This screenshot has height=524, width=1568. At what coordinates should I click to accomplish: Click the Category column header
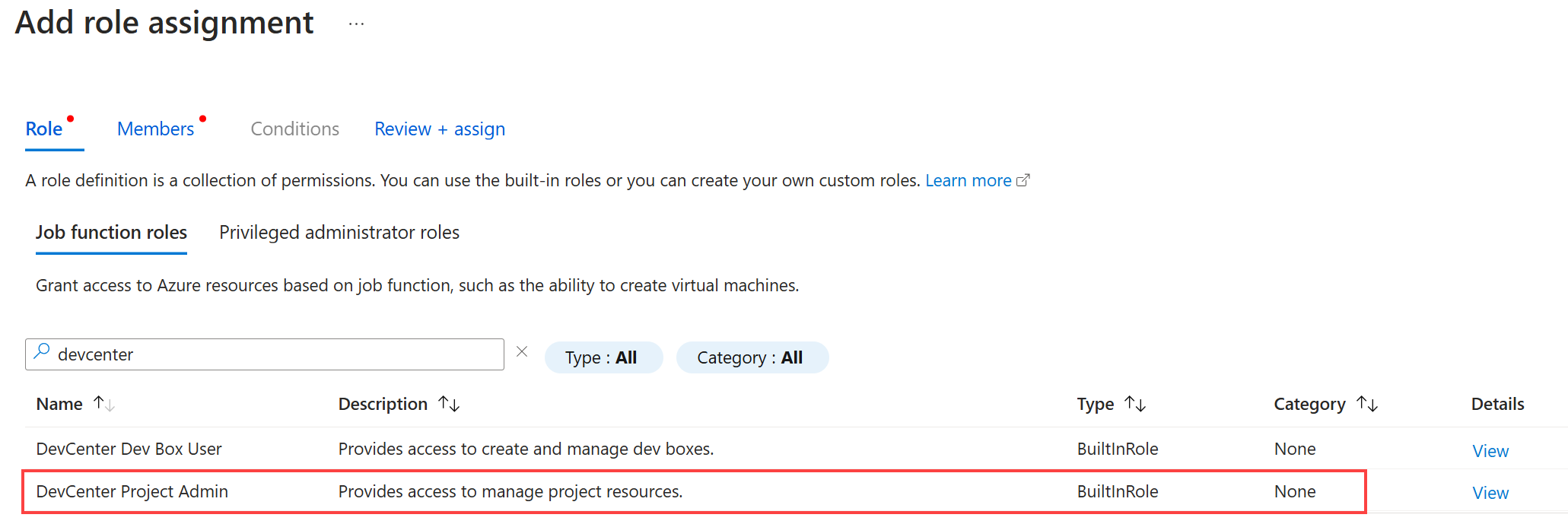(x=1309, y=404)
